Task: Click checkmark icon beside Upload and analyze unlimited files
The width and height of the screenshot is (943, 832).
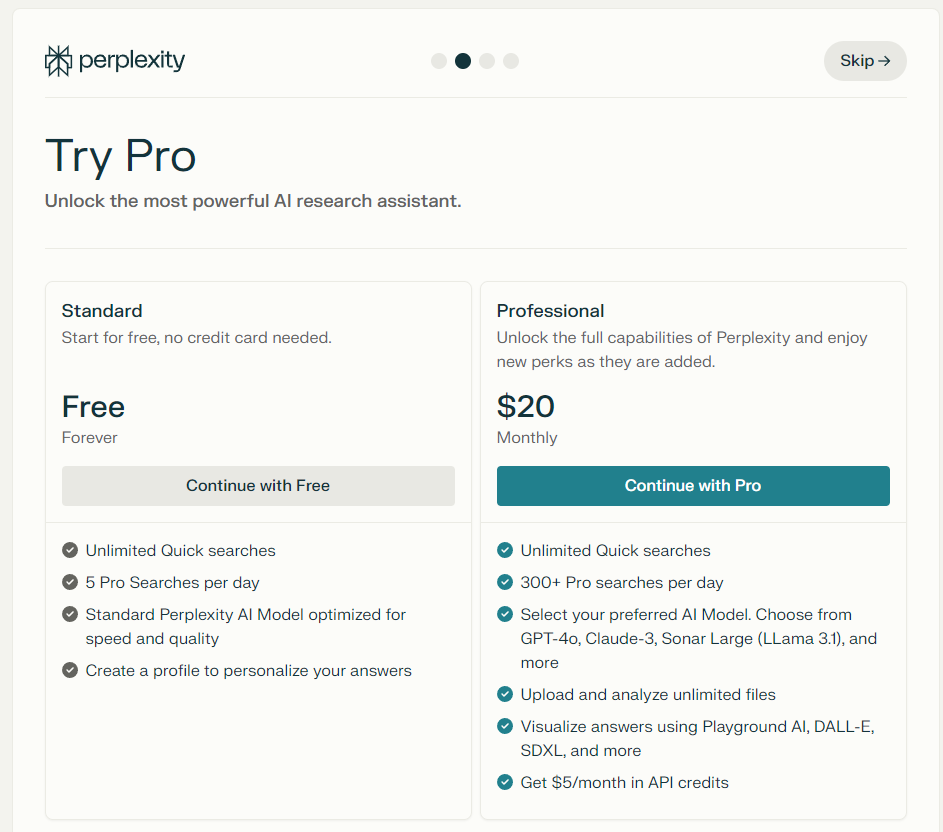Action: point(505,694)
